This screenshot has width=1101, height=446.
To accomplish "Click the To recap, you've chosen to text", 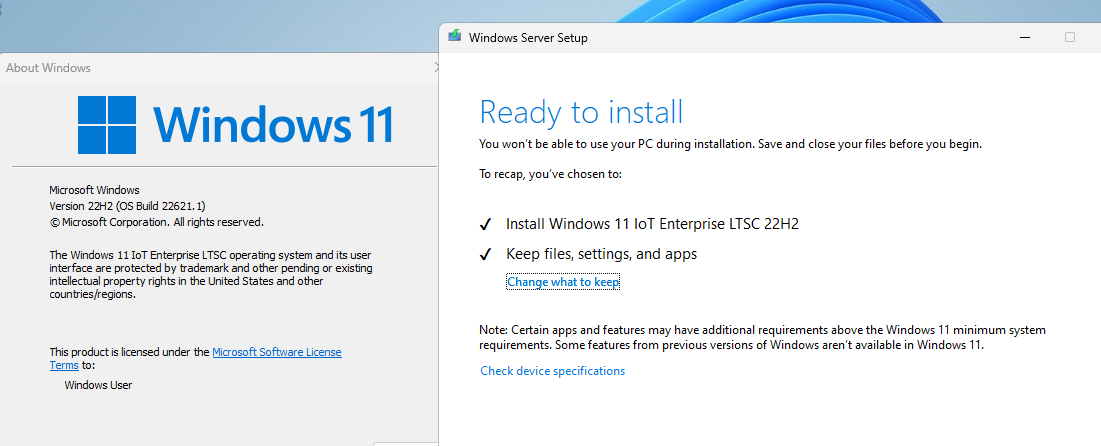I will (x=550, y=173).
